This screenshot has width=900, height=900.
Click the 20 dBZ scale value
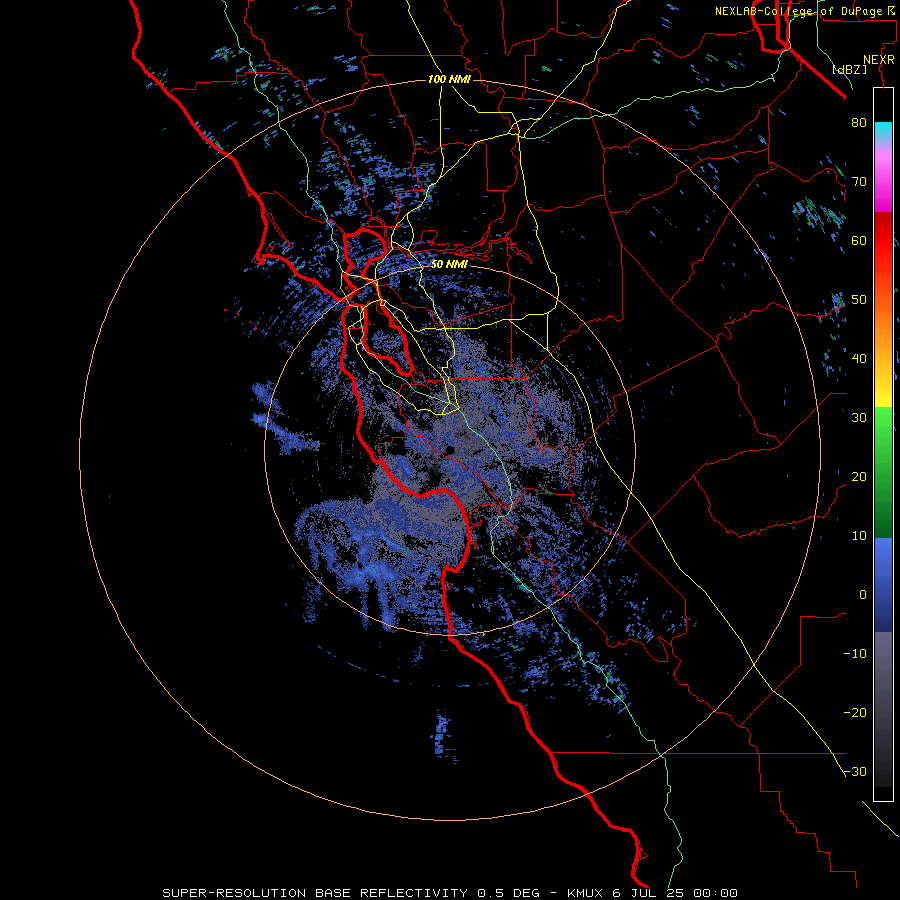[x=859, y=476]
